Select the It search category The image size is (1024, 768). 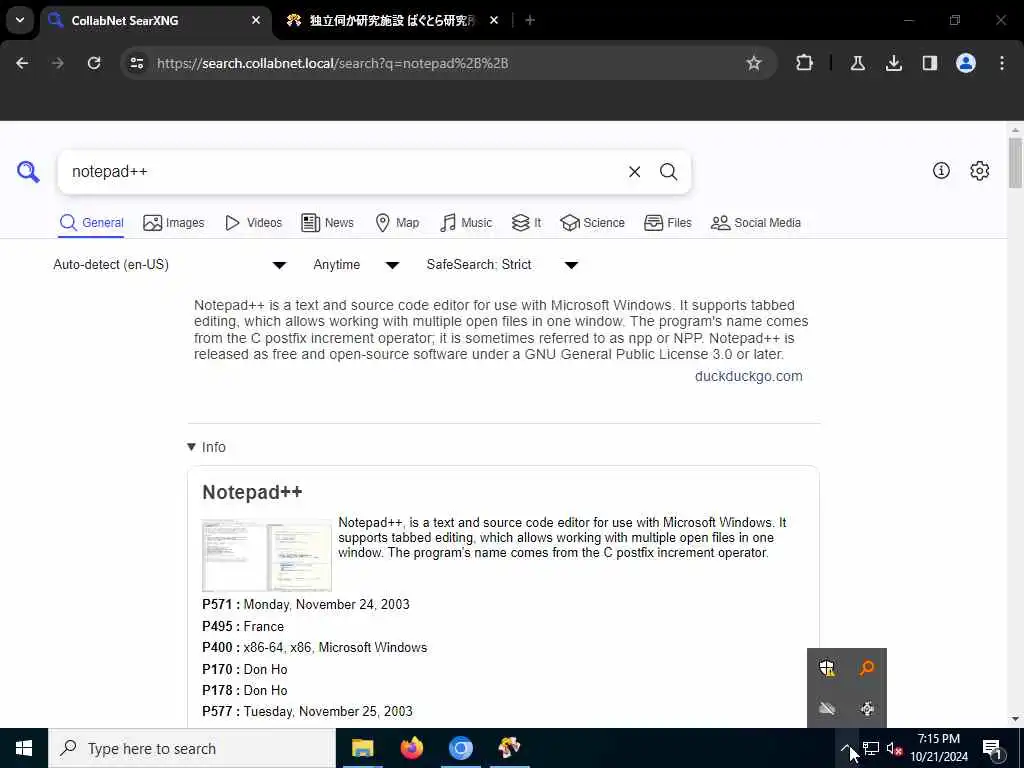pyautogui.click(x=526, y=223)
